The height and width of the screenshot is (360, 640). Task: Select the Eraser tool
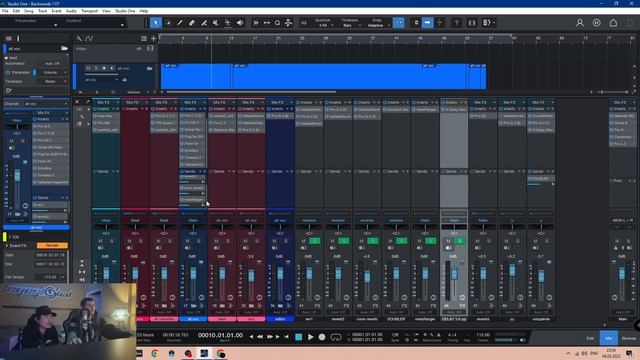point(191,23)
